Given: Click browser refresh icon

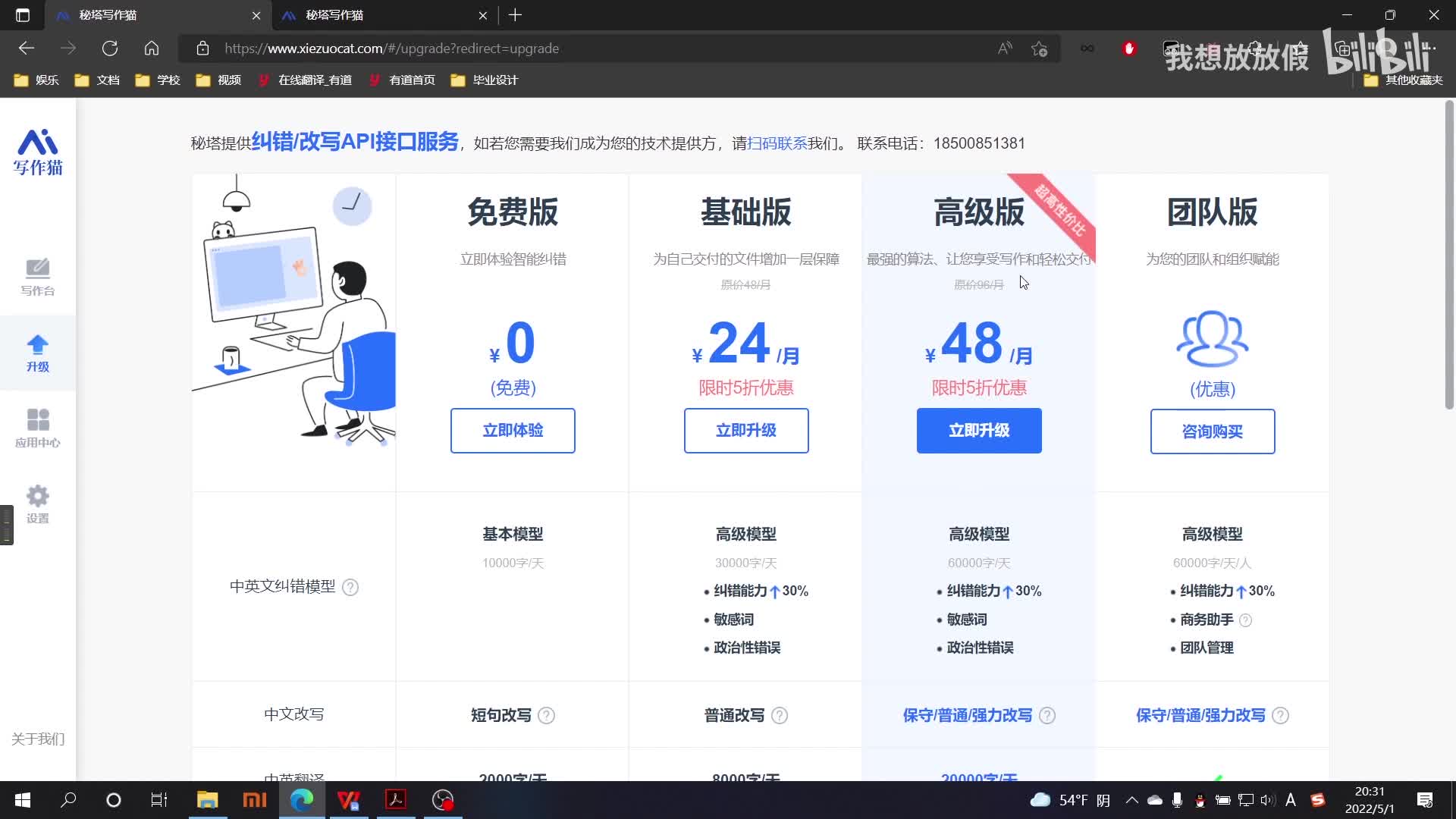Looking at the screenshot, I should (110, 49).
